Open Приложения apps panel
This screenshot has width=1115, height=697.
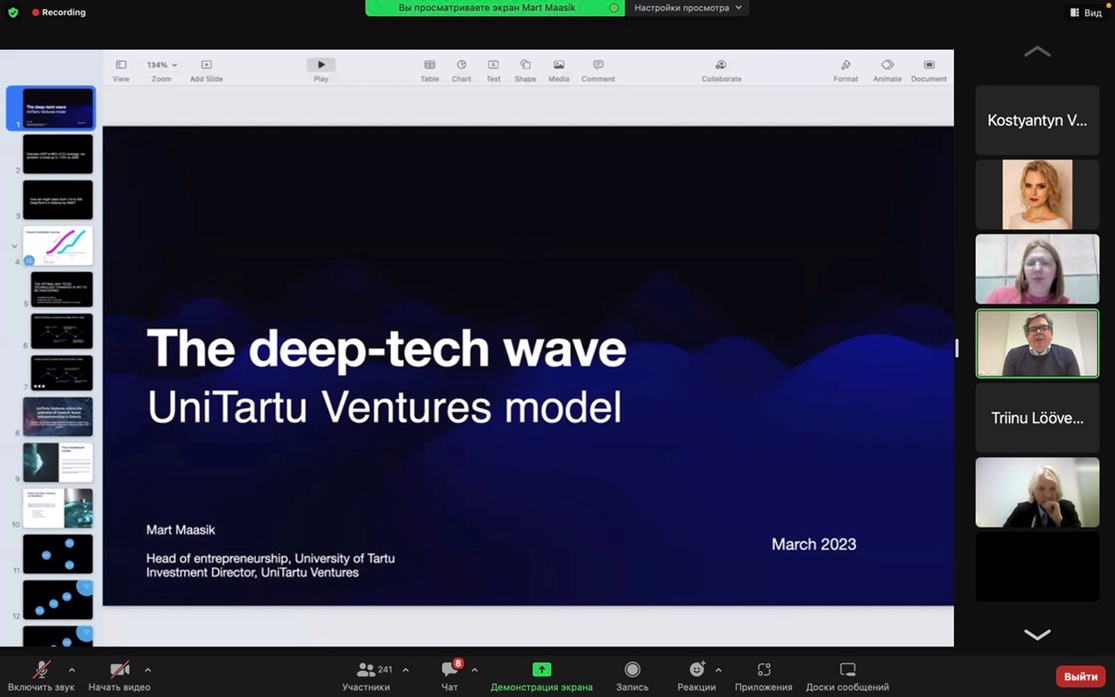click(764, 676)
